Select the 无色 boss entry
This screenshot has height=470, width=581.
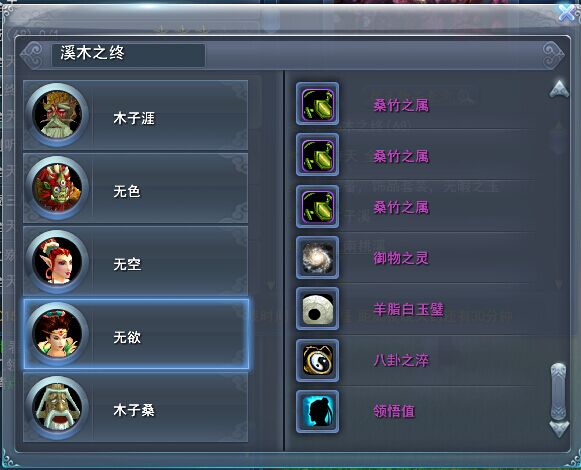pos(136,188)
